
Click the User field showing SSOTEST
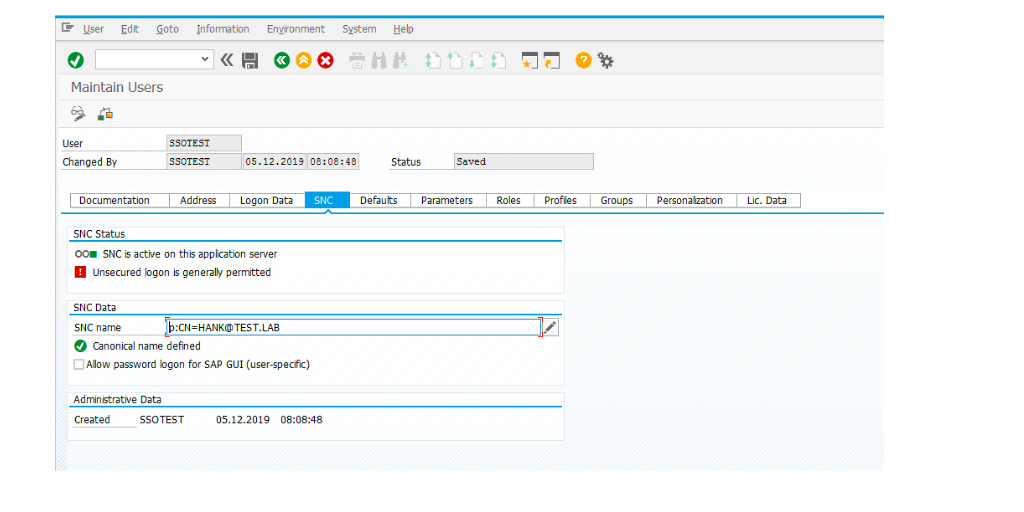[204, 143]
